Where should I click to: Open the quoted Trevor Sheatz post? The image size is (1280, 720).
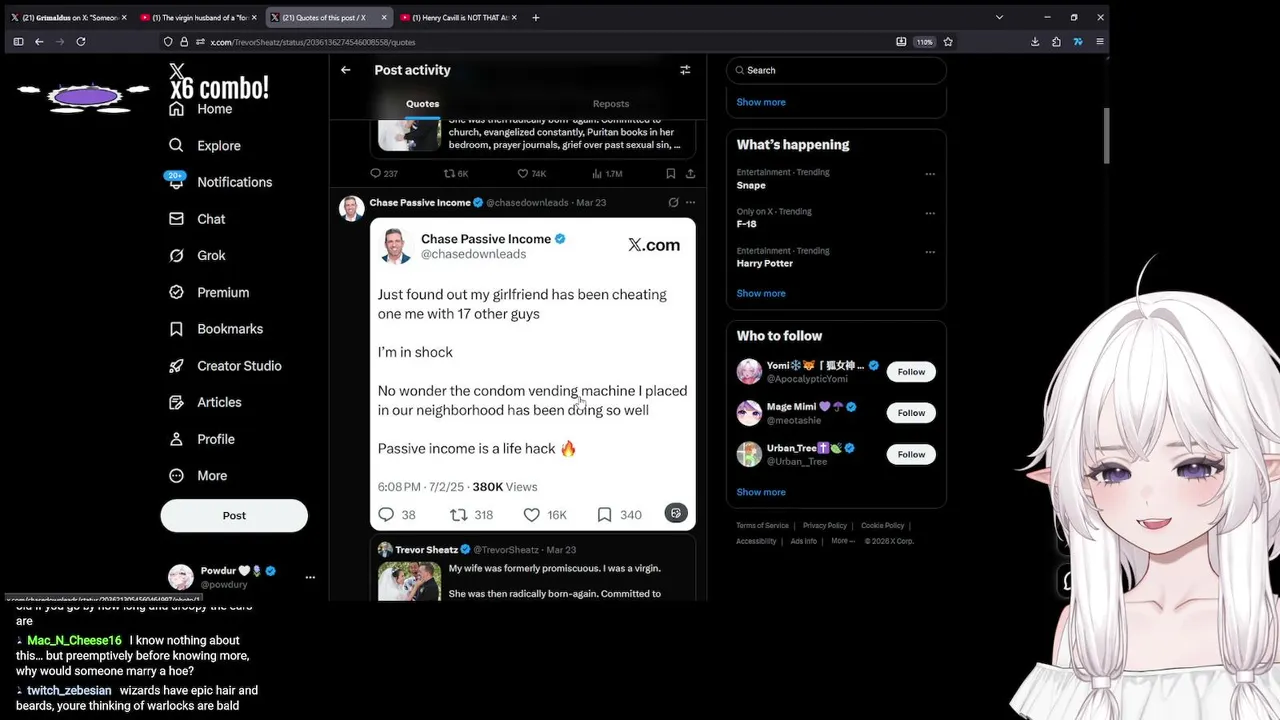[533, 568]
